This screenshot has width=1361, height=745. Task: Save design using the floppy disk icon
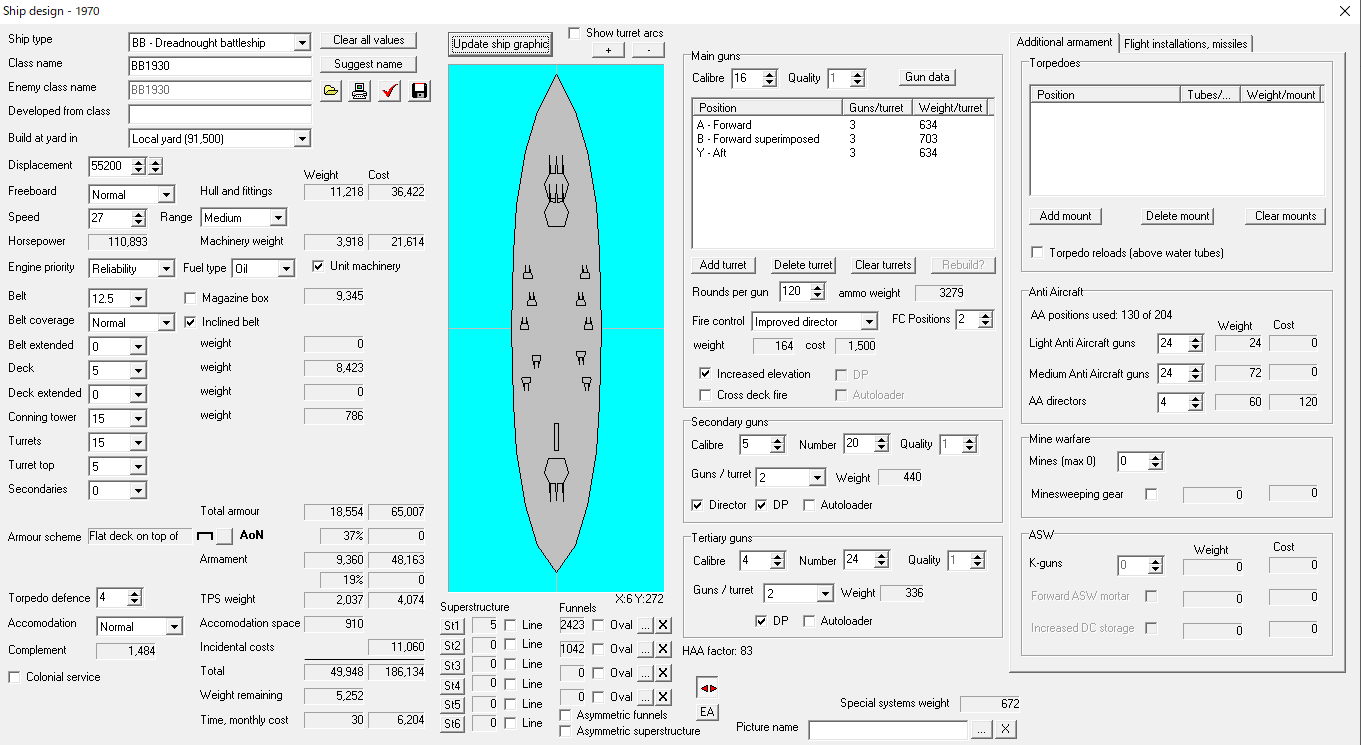point(419,91)
